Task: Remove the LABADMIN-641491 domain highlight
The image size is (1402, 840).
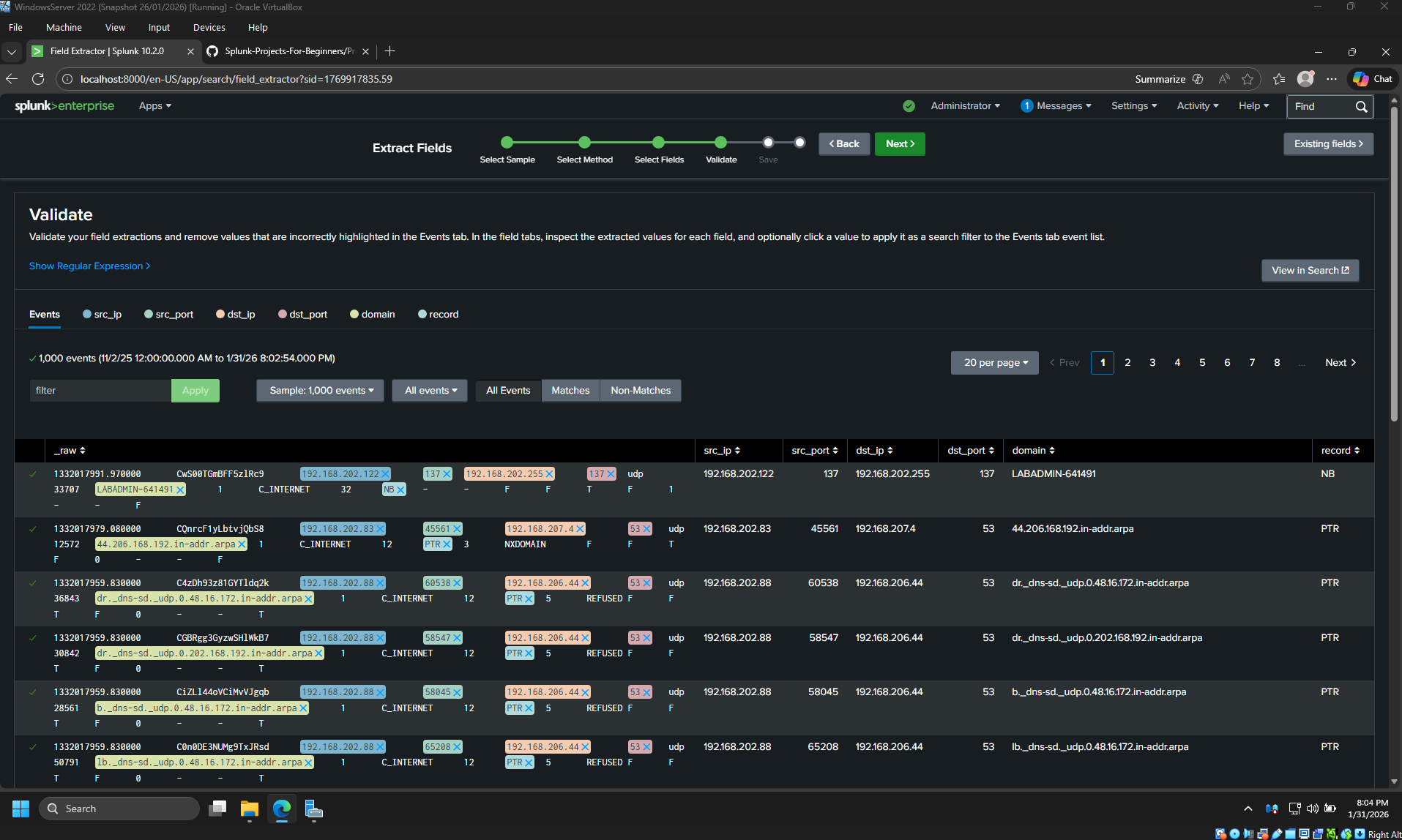Action: tap(180, 490)
